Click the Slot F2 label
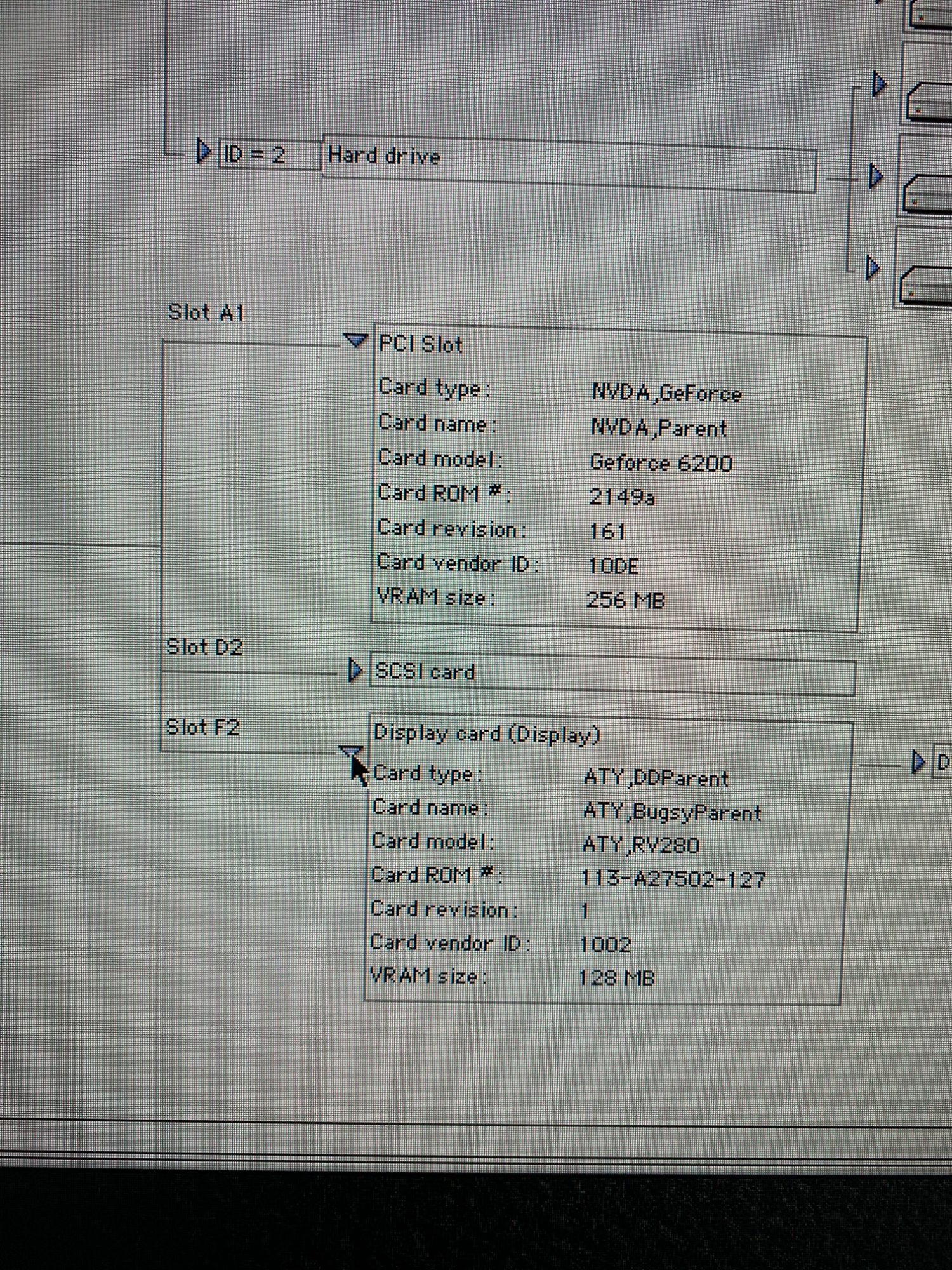This screenshot has width=952, height=1270. (202, 726)
